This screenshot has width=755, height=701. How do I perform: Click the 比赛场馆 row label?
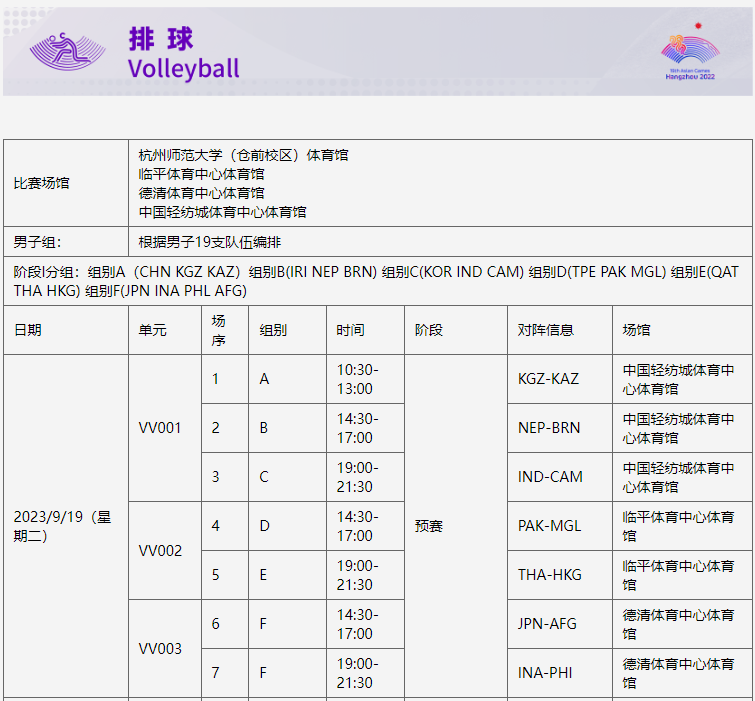[42, 184]
